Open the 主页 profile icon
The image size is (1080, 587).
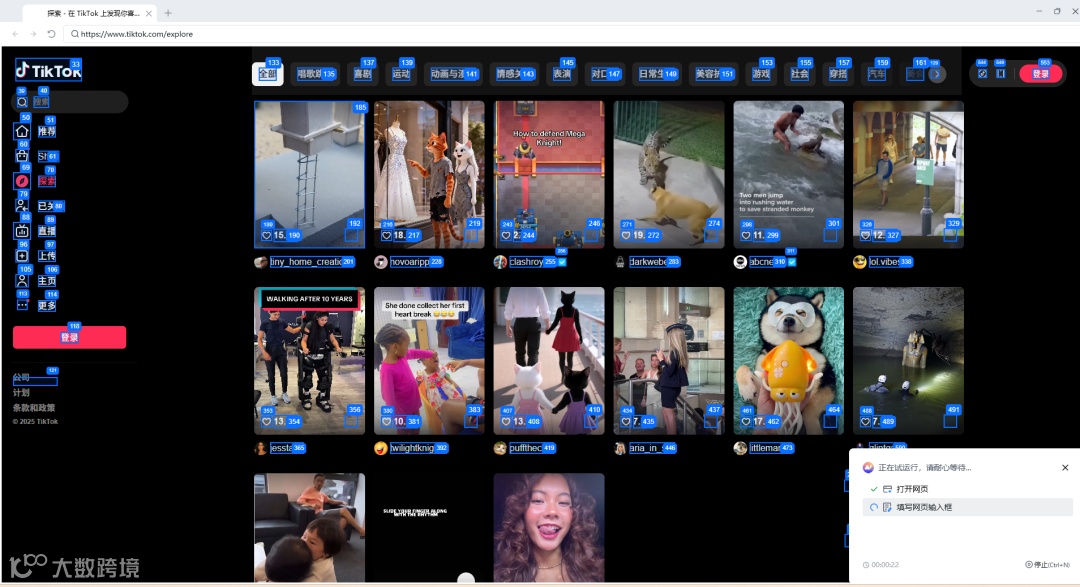pos(22,280)
